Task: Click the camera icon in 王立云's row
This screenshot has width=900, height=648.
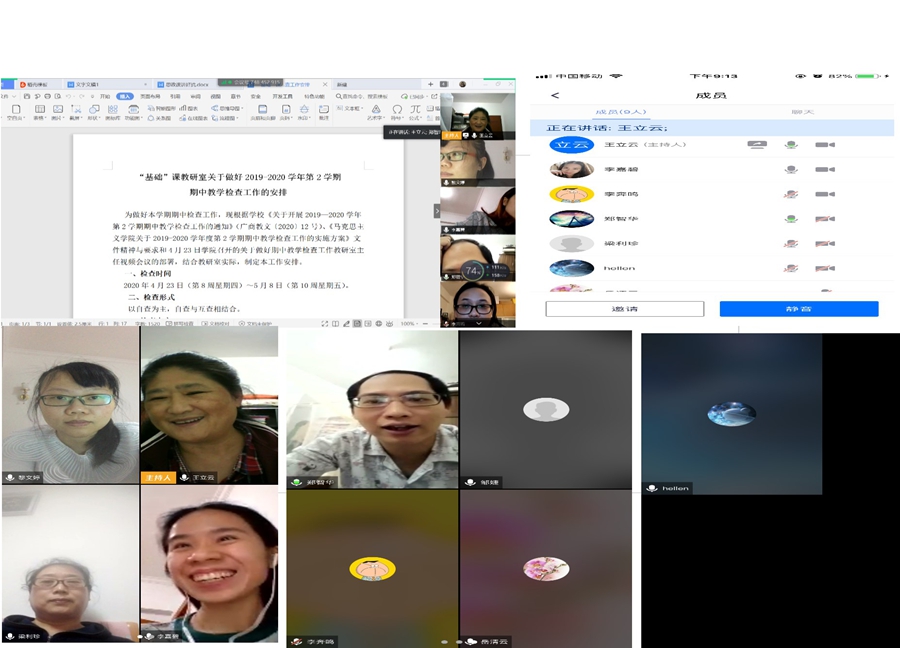Action: click(x=824, y=145)
